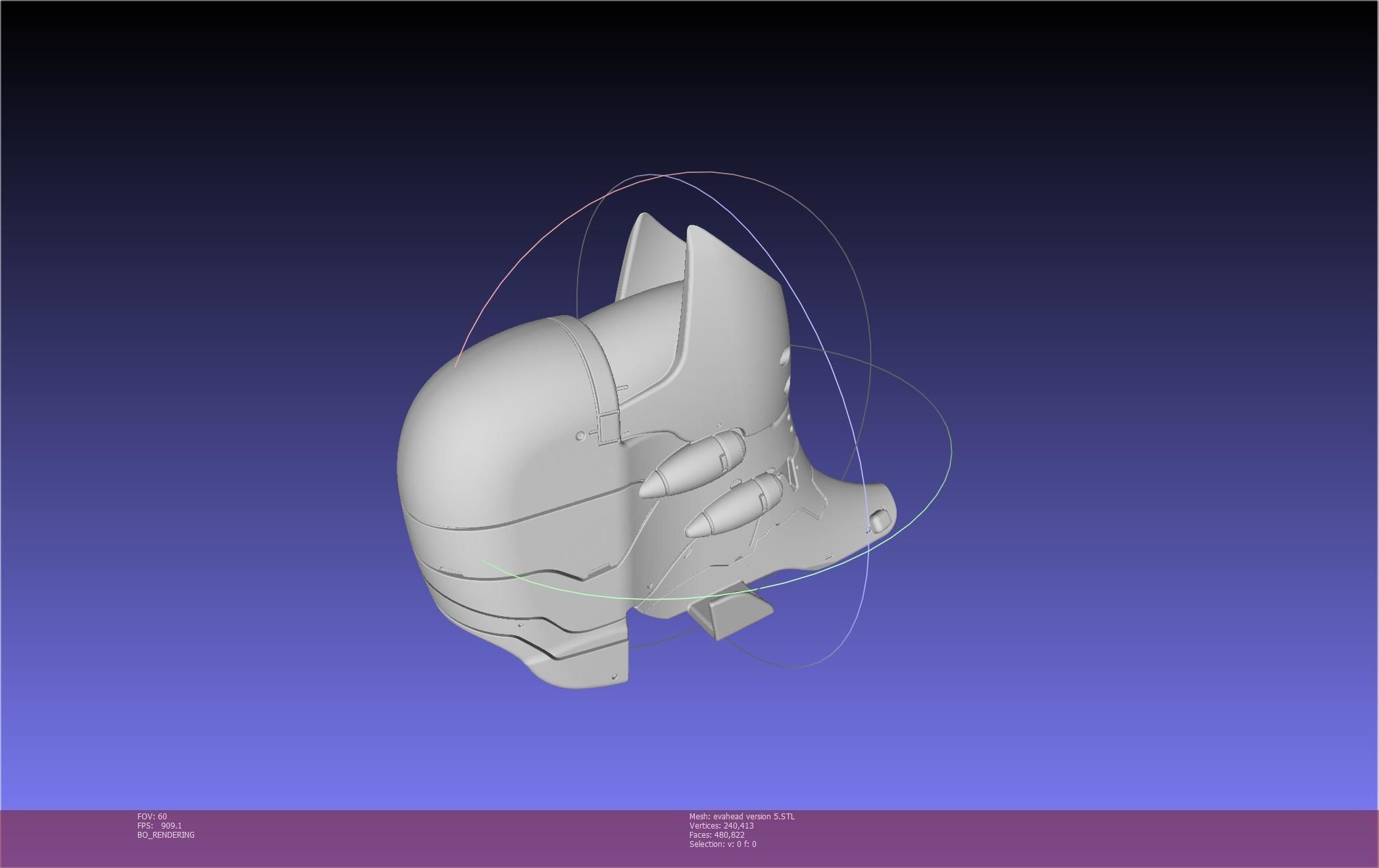Click the 'Mesh: evahead version 5.STL' text
This screenshot has height=868, width=1379.
[741, 817]
